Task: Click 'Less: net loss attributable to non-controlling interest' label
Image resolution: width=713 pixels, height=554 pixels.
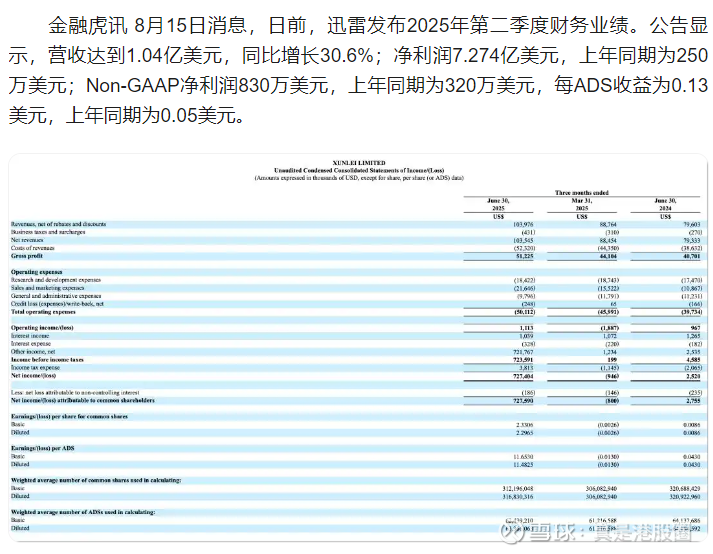Action: click(75, 393)
